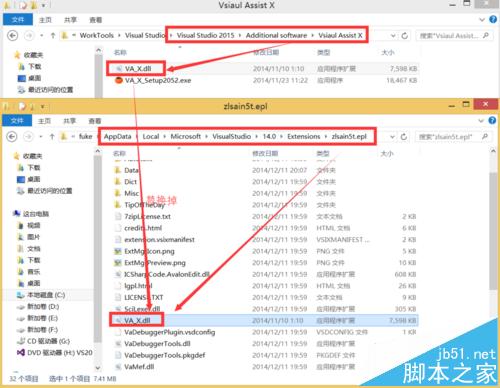The height and width of the screenshot is (388, 500).
Task: Click DVD 驱动器 (H:) VS20 icon
Action: pyautogui.click(x=21, y=352)
